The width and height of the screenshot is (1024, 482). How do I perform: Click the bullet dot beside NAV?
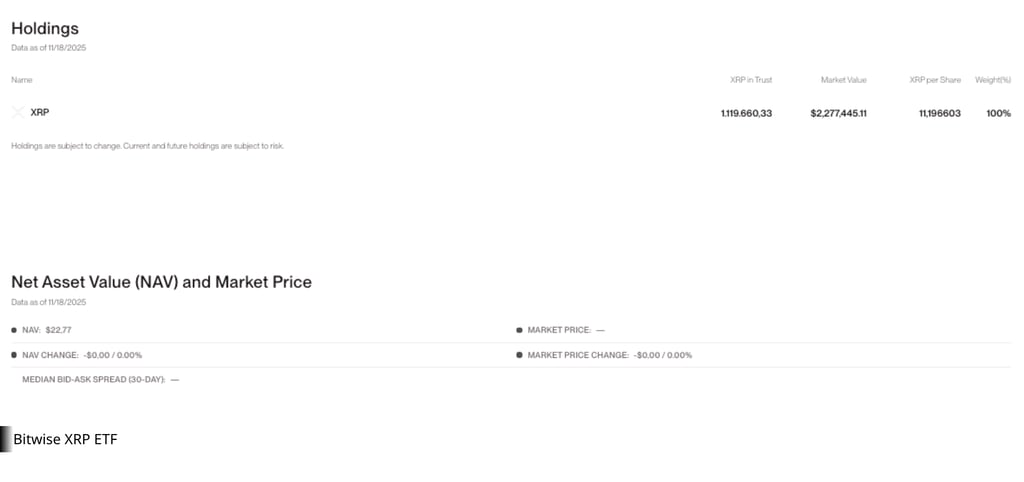point(14,330)
